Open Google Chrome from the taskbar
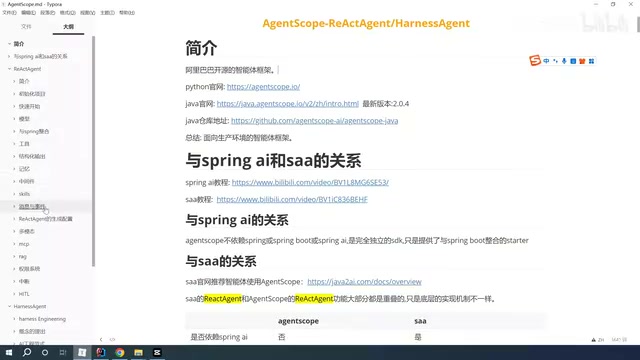Image resolution: width=640 pixels, height=360 pixels. 120,352
